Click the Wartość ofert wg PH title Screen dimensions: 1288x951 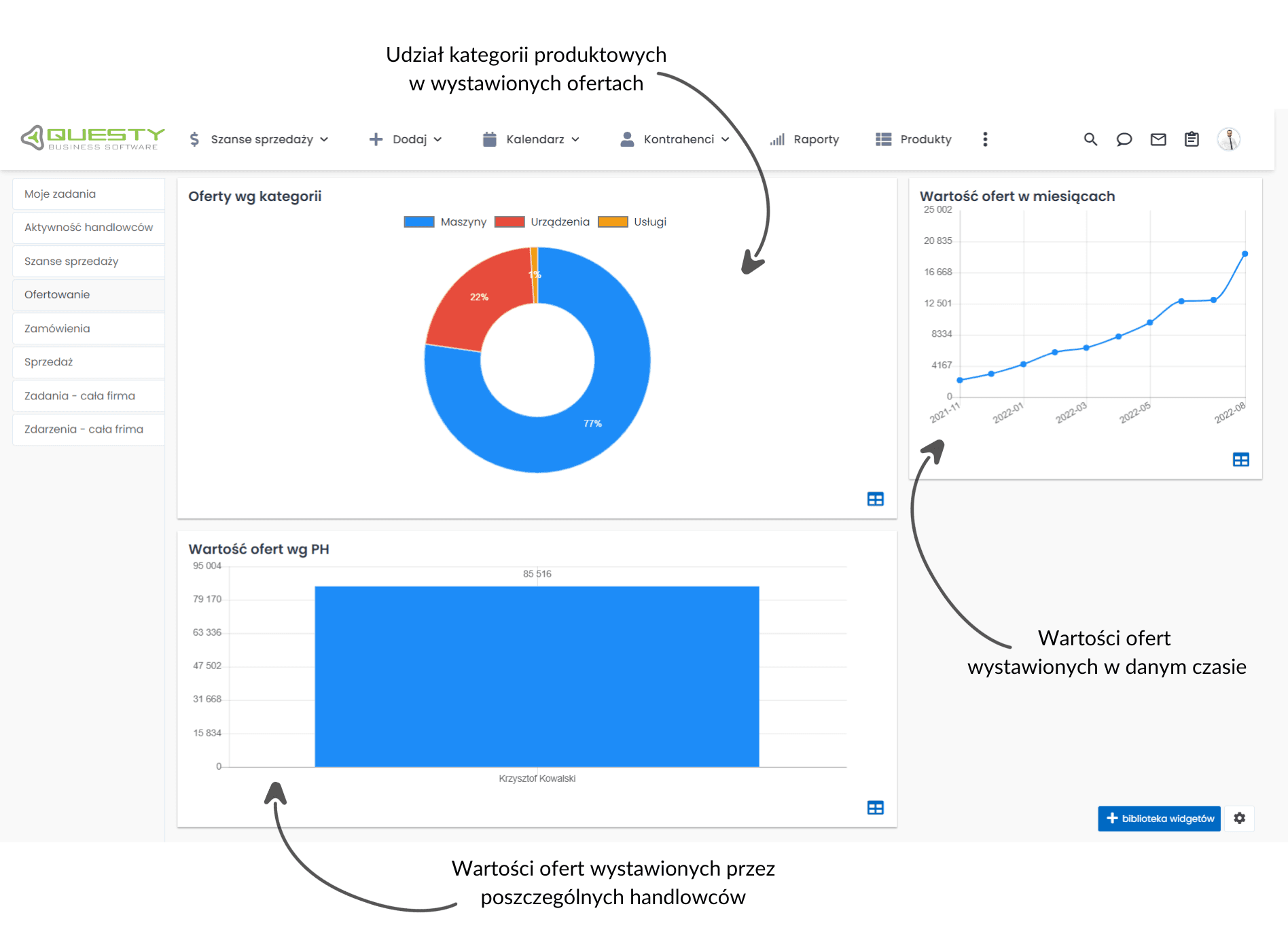[259, 549]
